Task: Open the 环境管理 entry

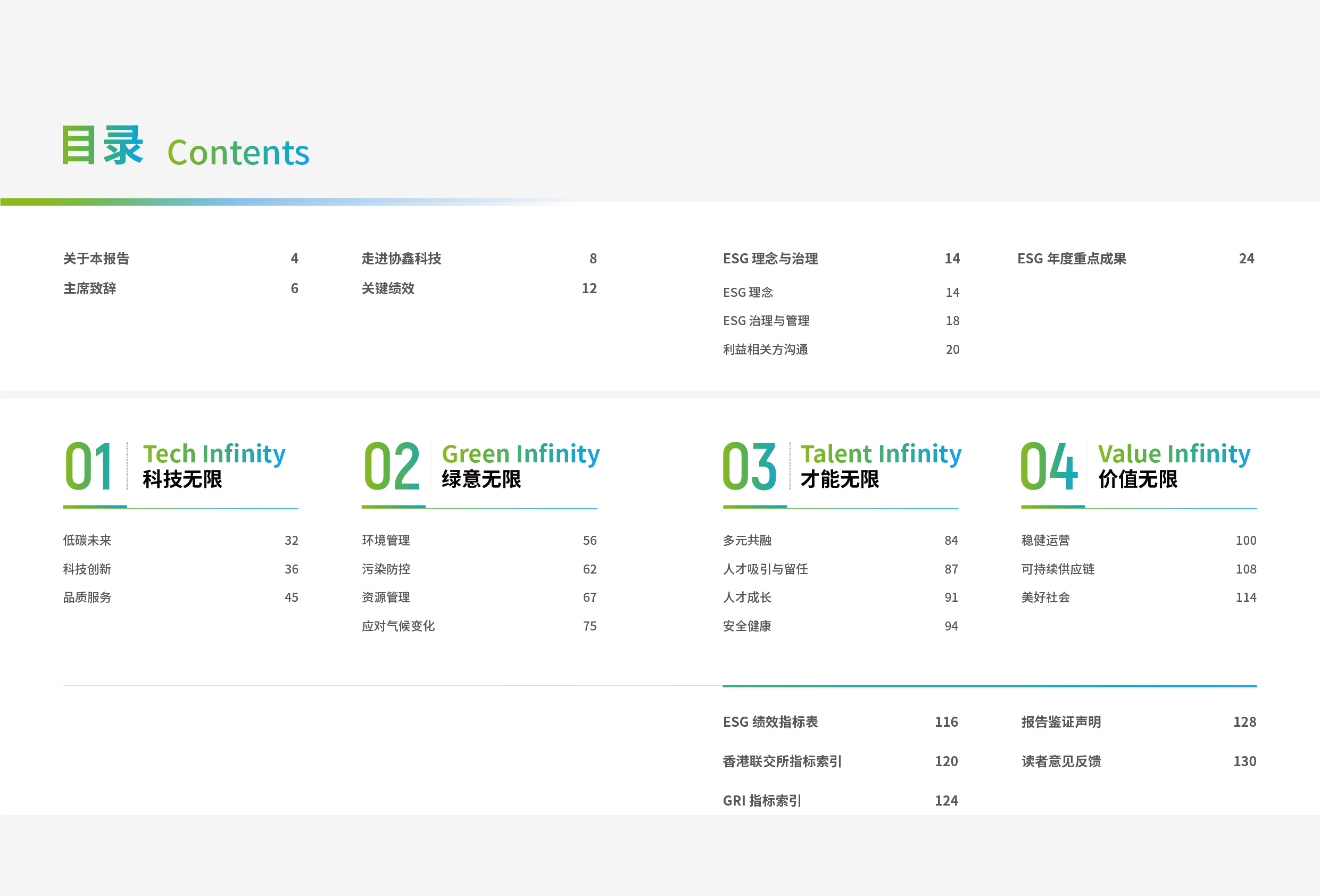Action: (x=386, y=541)
